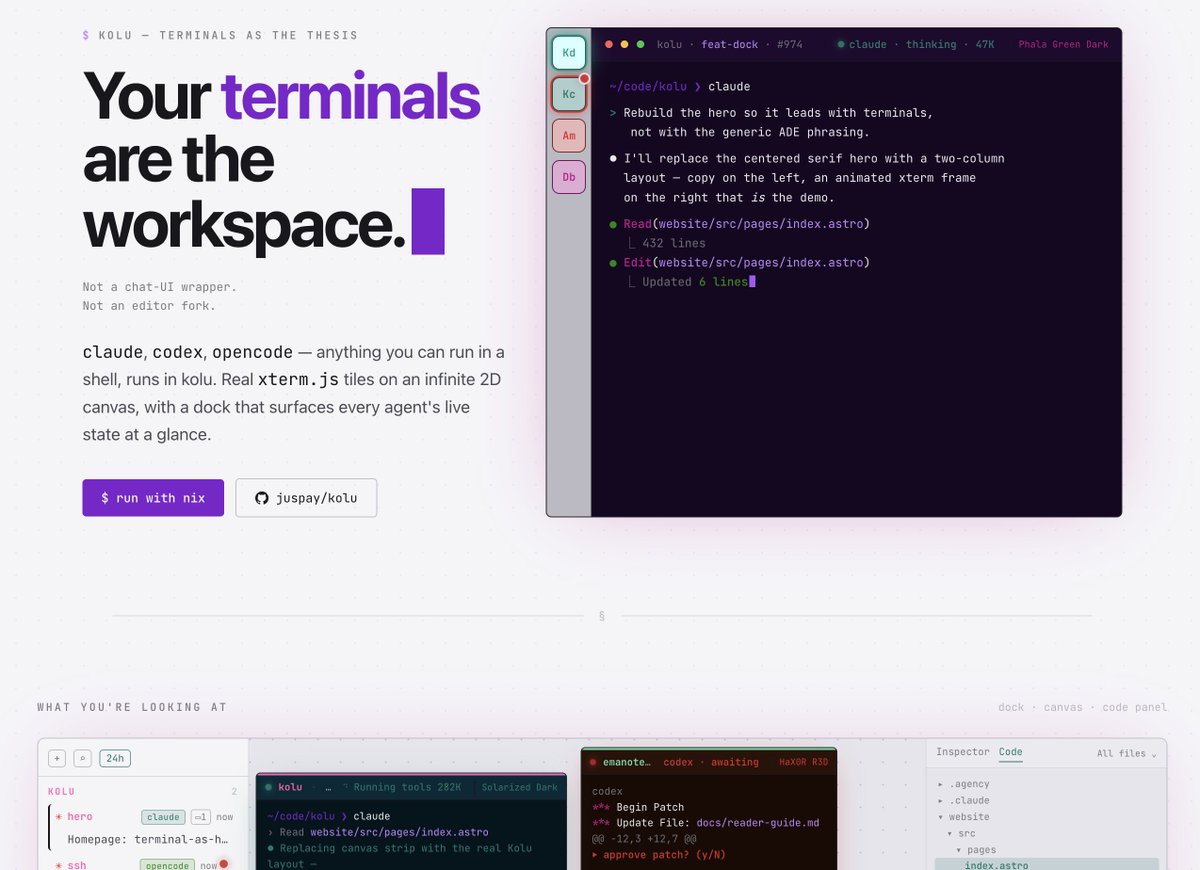Click the 'thinking · 47K' status text
The image size is (1200, 870).
coord(951,45)
